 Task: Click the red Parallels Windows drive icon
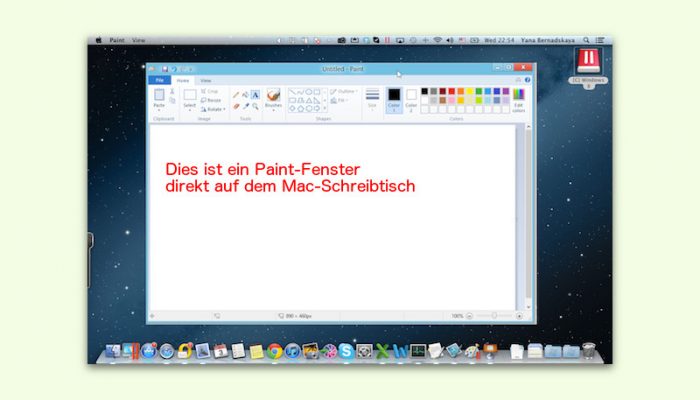588,61
